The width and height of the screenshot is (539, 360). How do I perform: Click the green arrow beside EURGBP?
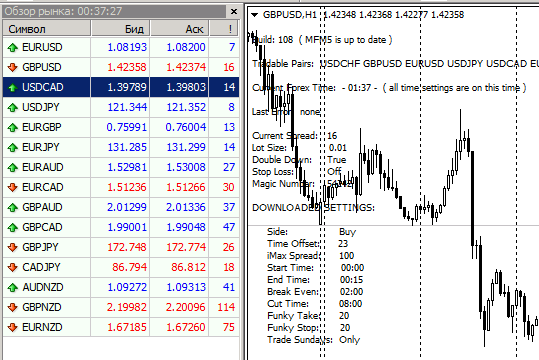pos(13,128)
